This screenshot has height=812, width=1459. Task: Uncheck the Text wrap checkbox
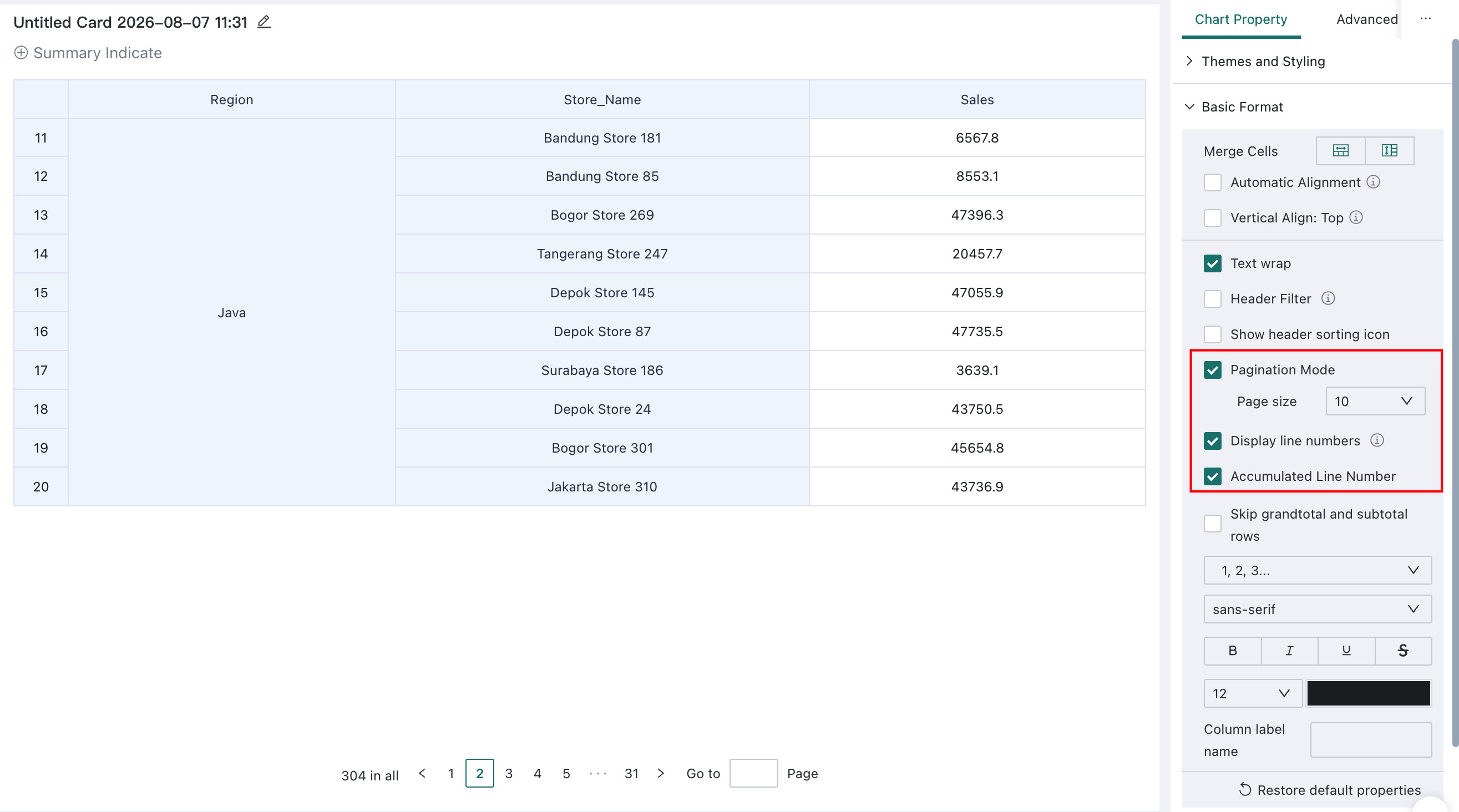pos(1213,263)
